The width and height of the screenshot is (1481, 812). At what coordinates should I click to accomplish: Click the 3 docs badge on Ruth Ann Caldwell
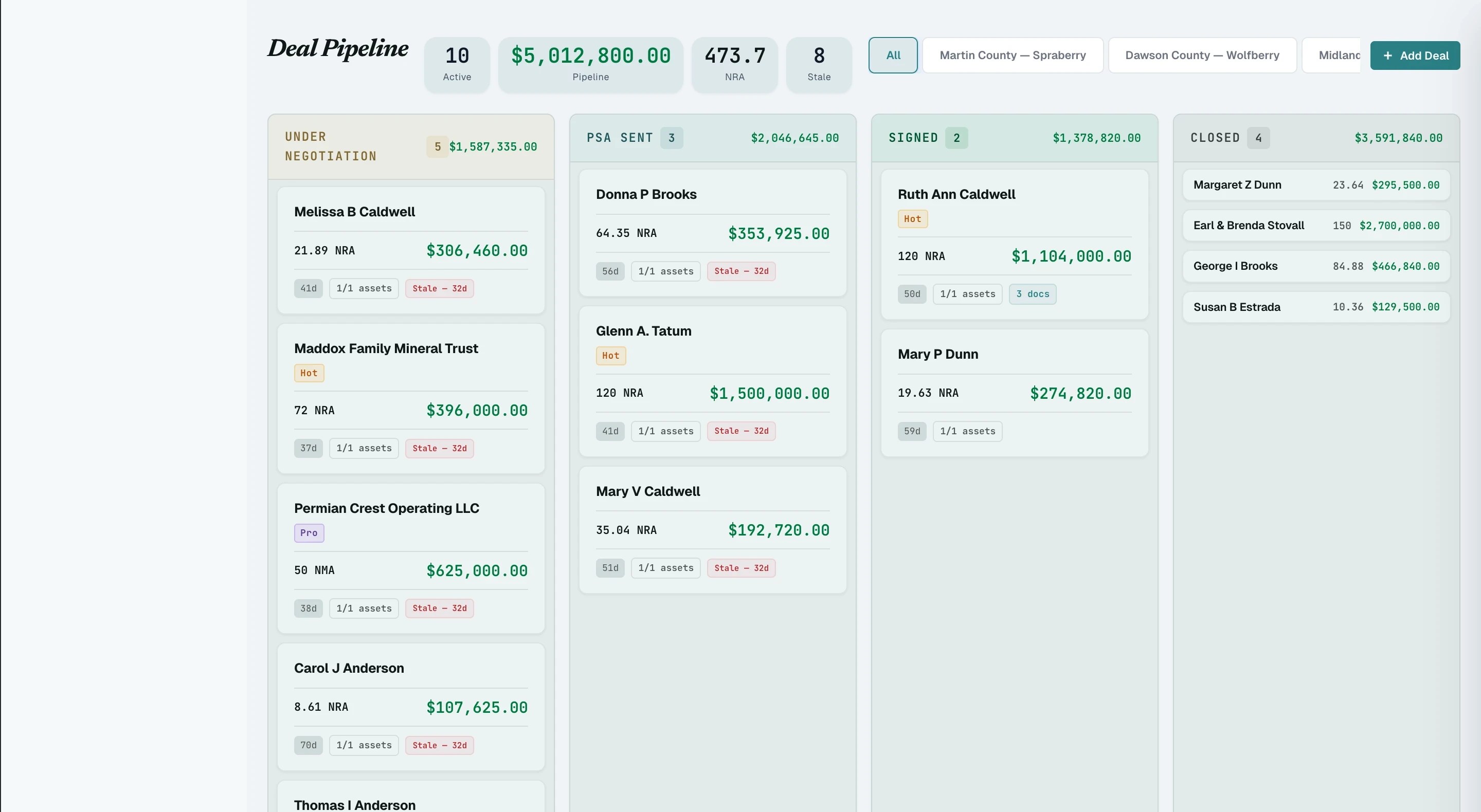coord(1032,293)
